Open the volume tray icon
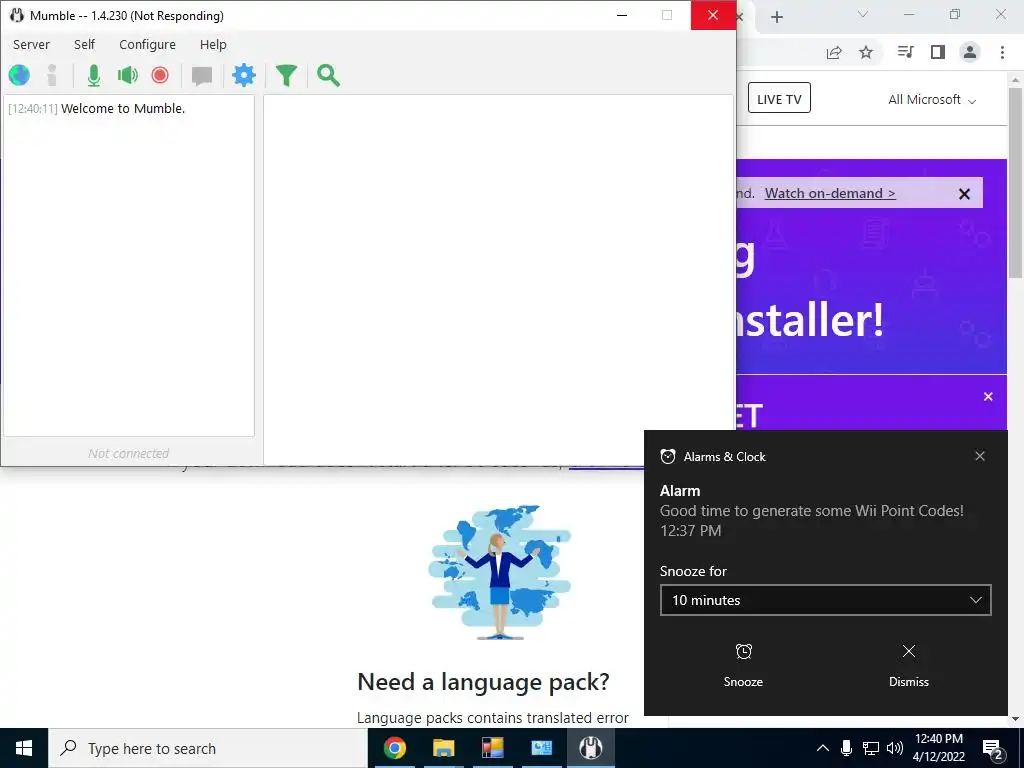 click(895, 748)
